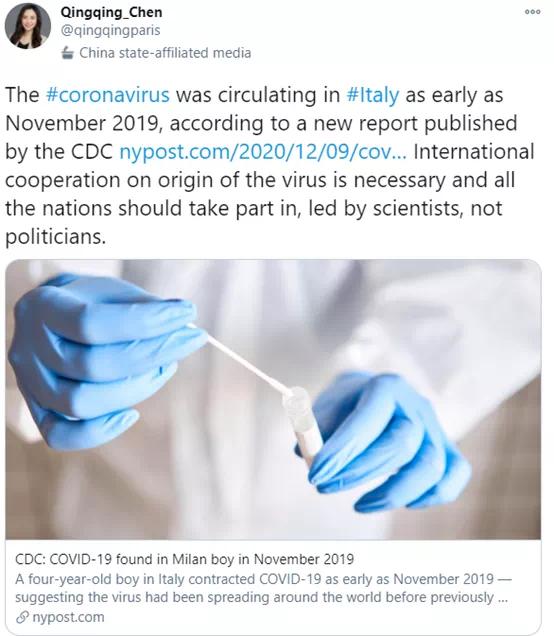Open the swab test preview image
The height and width of the screenshot is (636, 554).
pos(273,400)
